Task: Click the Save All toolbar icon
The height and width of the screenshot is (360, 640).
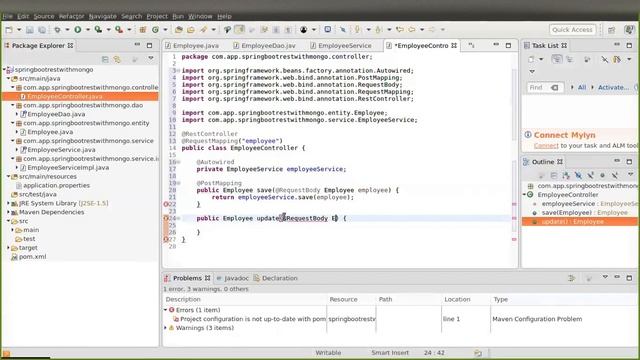Action: coord(42,29)
